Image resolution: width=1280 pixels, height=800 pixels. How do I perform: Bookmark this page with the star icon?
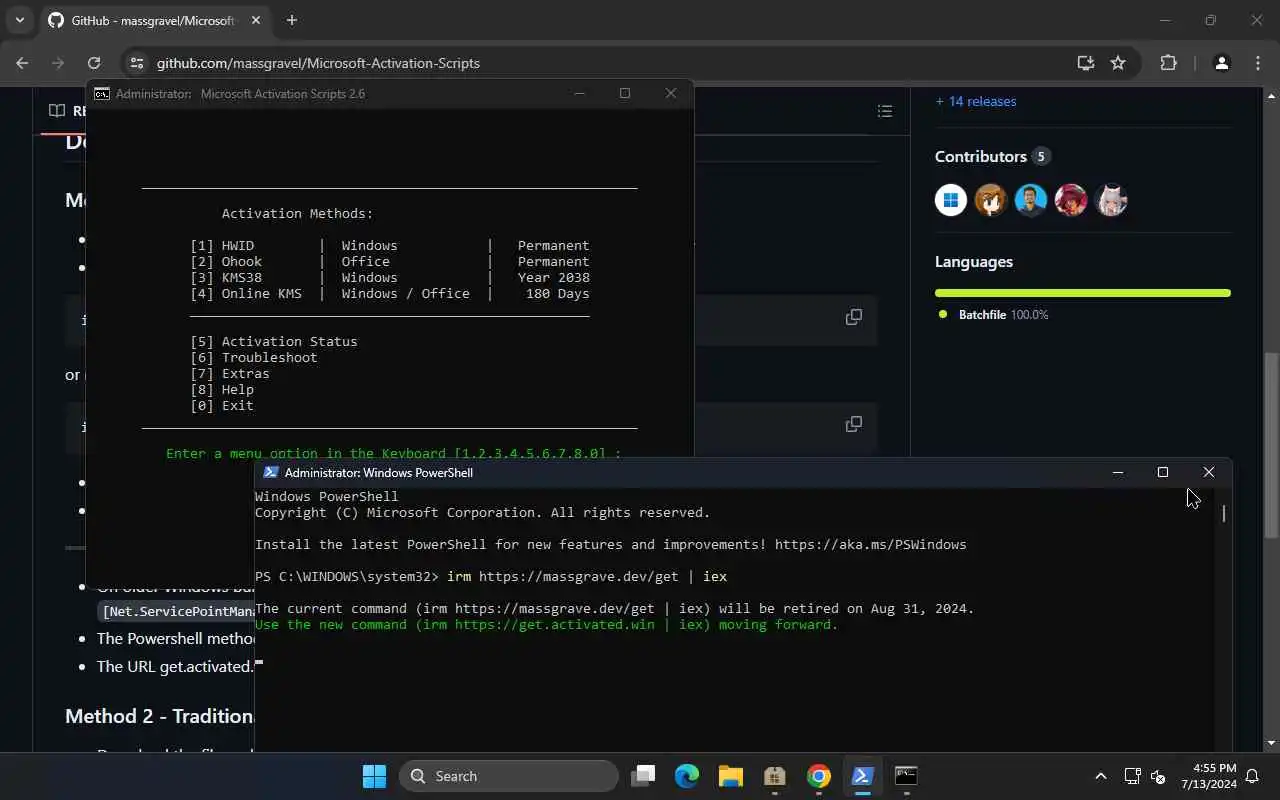pos(1118,63)
